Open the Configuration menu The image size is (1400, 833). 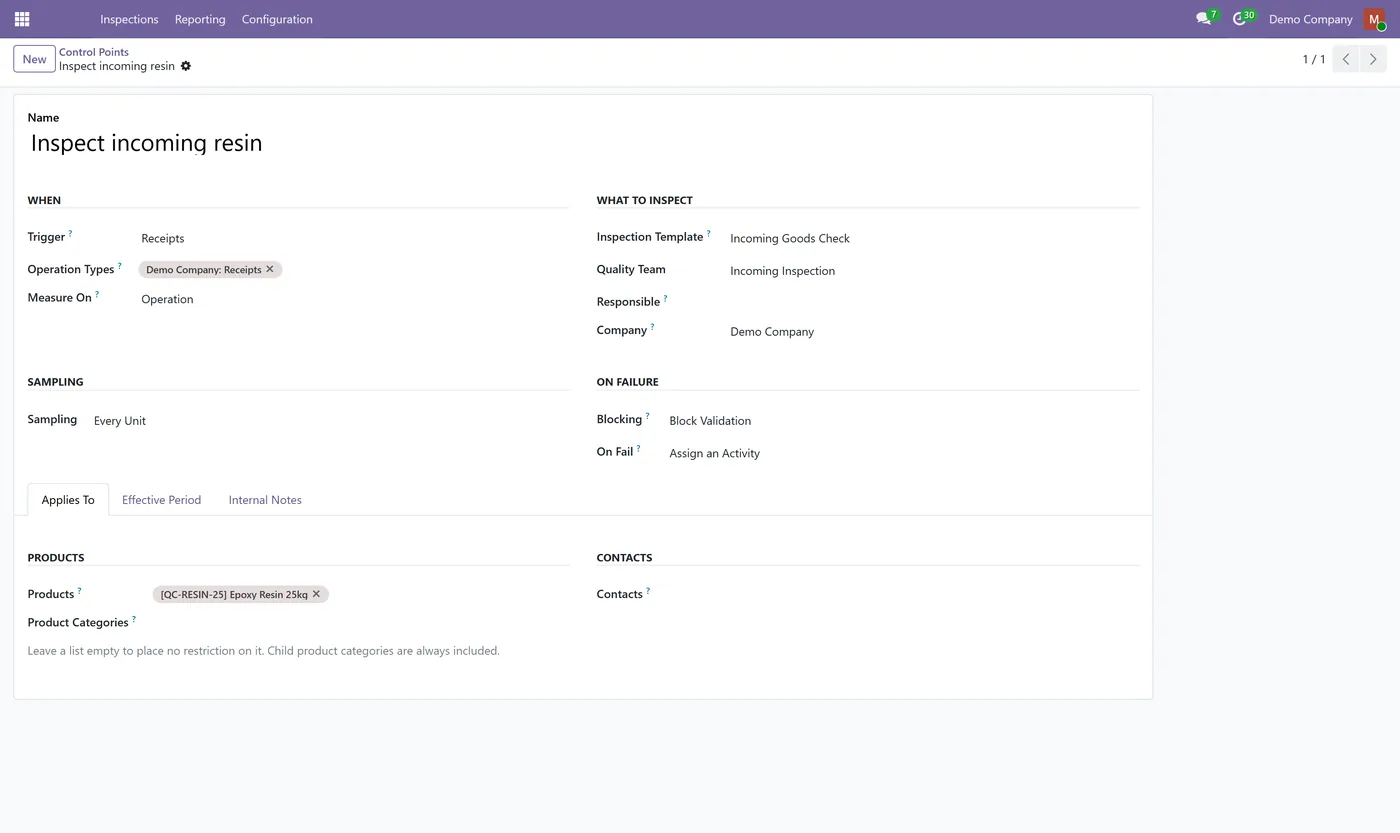[x=277, y=19]
